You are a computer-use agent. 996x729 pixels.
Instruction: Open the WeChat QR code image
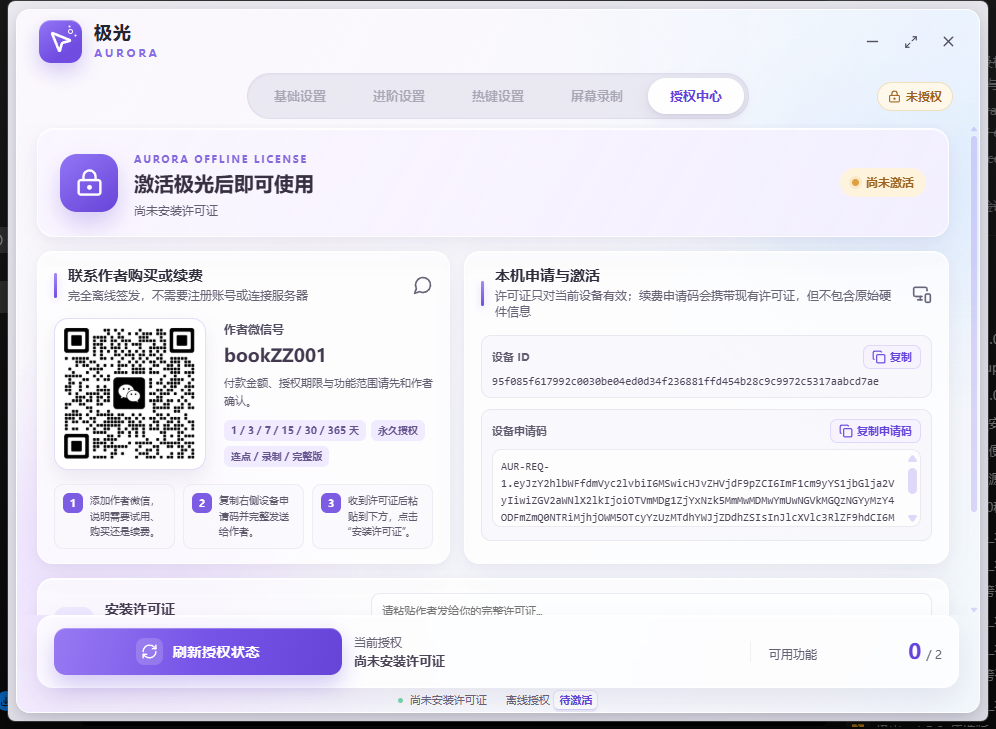[130, 394]
